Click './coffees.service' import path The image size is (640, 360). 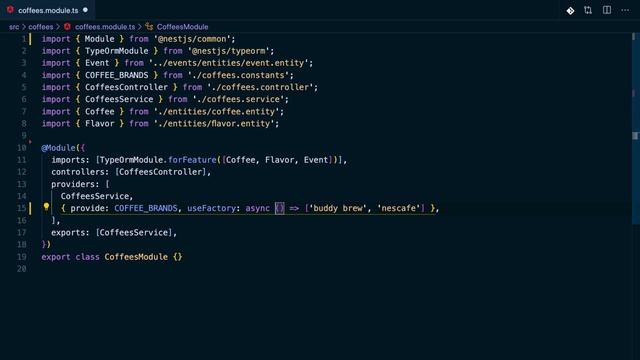click(x=238, y=100)
